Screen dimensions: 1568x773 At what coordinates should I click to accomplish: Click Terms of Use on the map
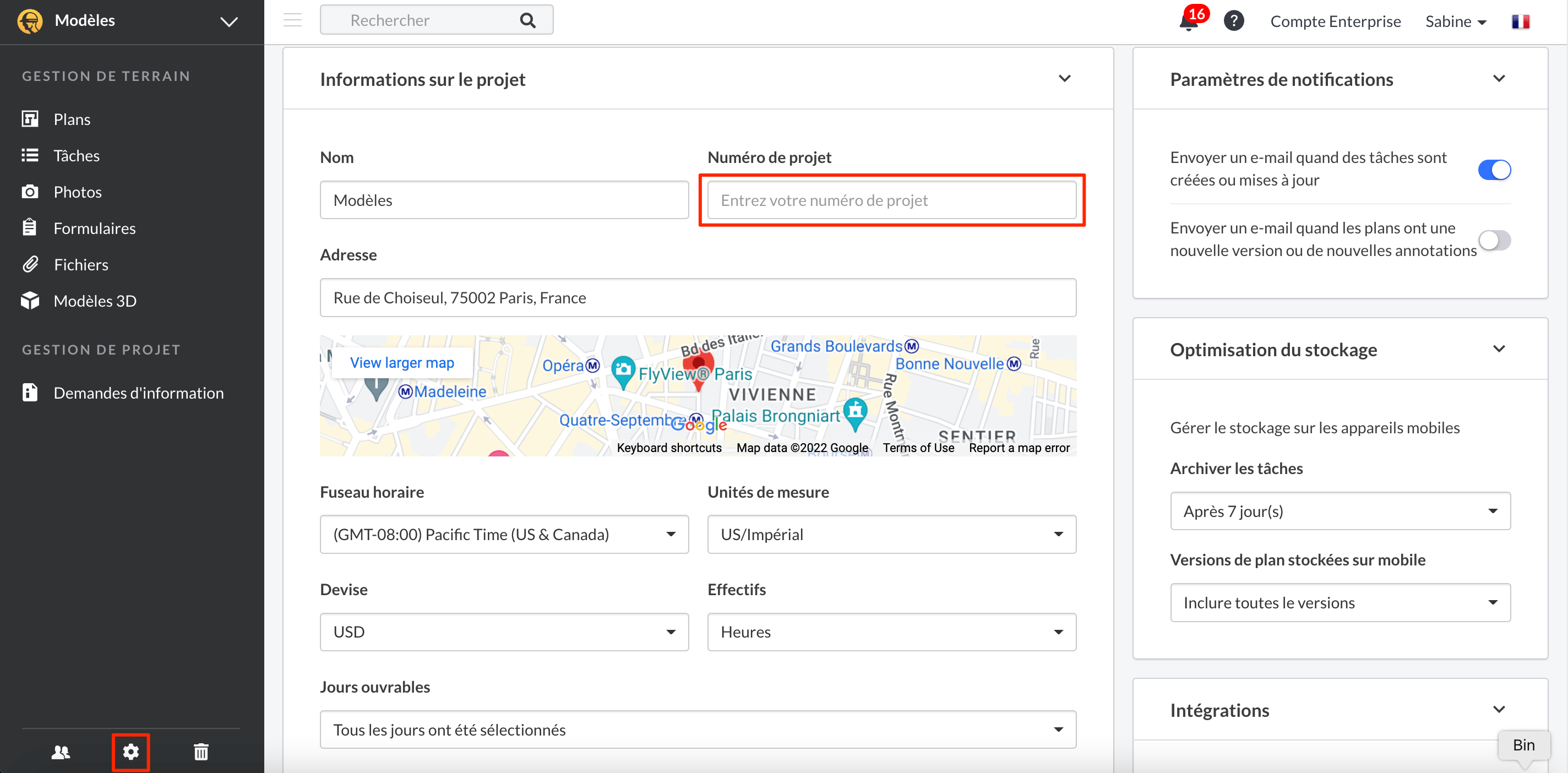click(x=918, y=448)
